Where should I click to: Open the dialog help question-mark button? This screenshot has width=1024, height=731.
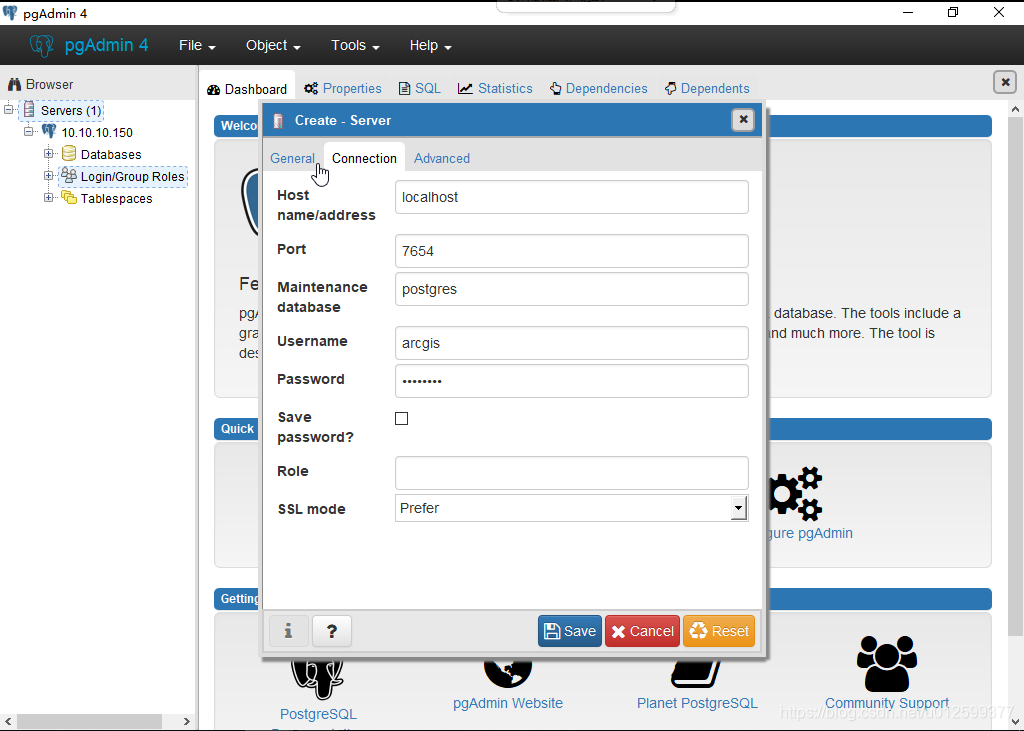[332, 631]
